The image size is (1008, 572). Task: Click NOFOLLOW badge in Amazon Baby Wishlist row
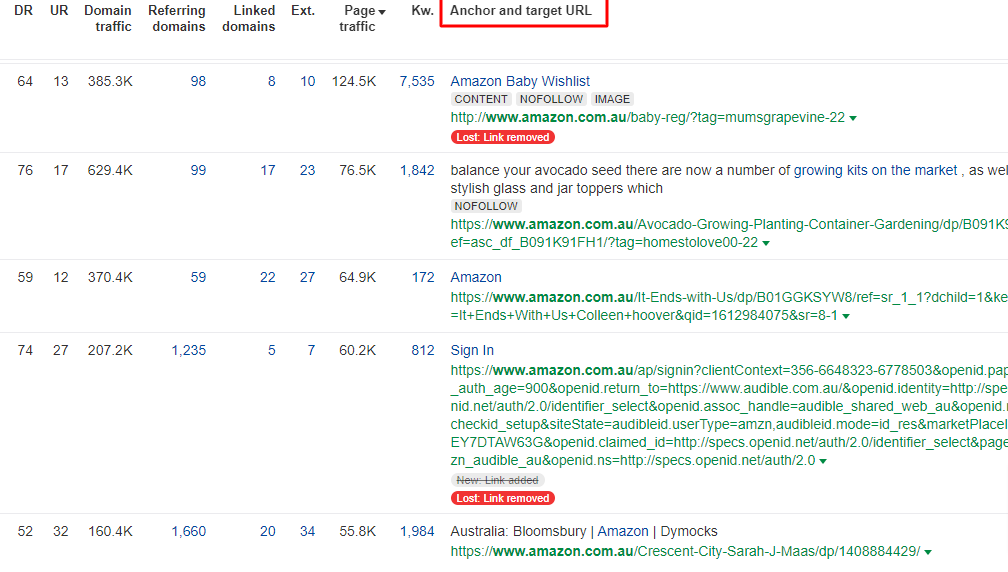[x=551, y=100]
